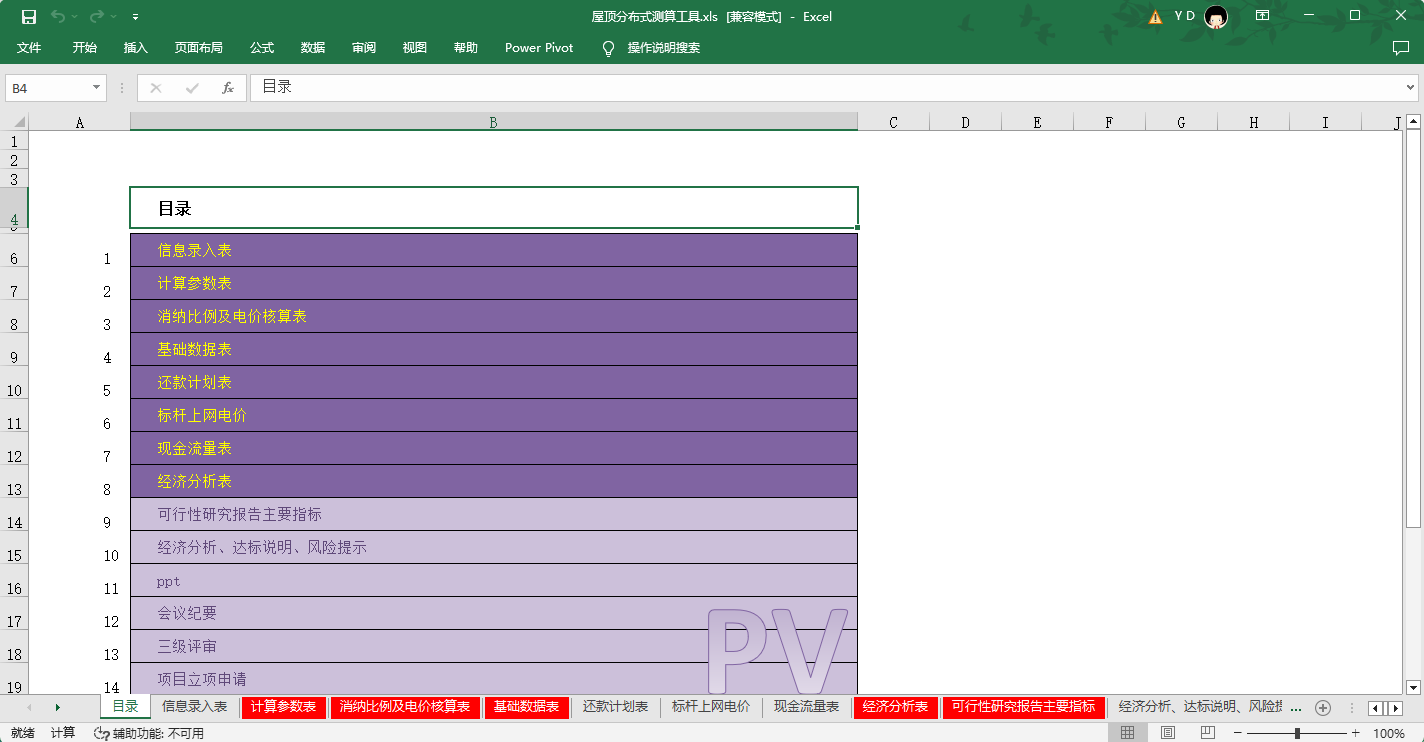Click the zoom slider handle
The image size is (1424, 742).
pyautogui.click(x=1297, y=733)
